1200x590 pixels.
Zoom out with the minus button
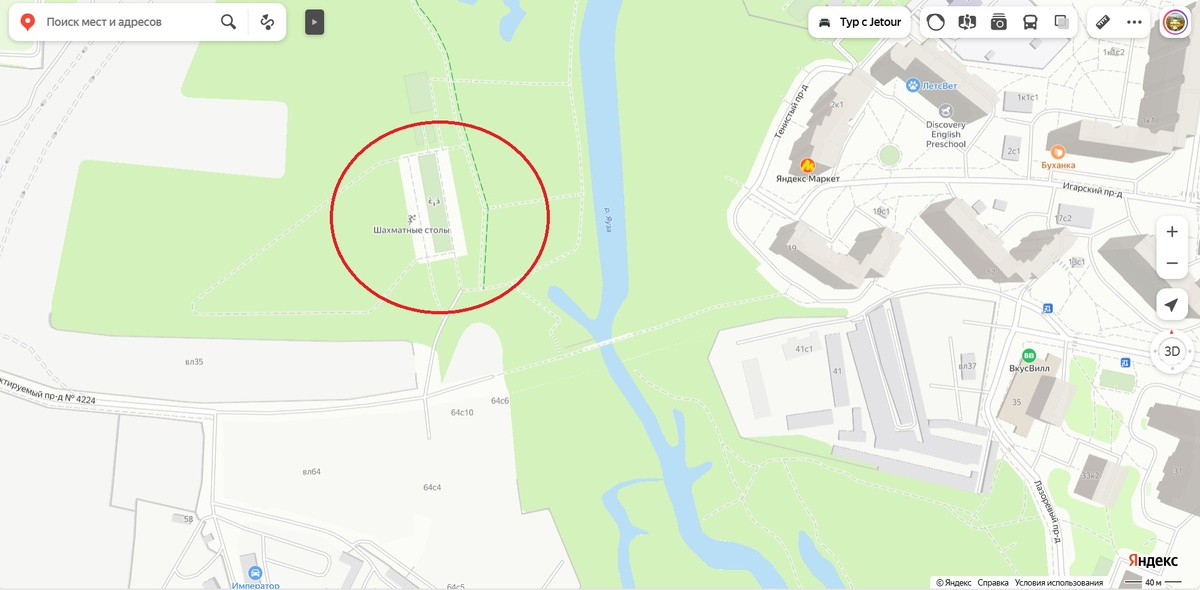click(x=1172, y=263)
